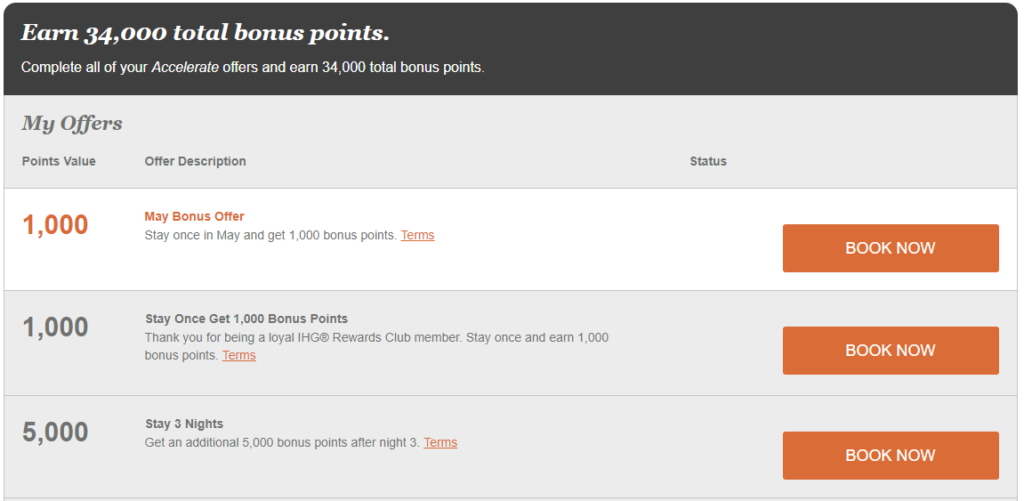1024x501 pixels.
Task: Select the May Bonus Offer title
Action: pos(194,216)
